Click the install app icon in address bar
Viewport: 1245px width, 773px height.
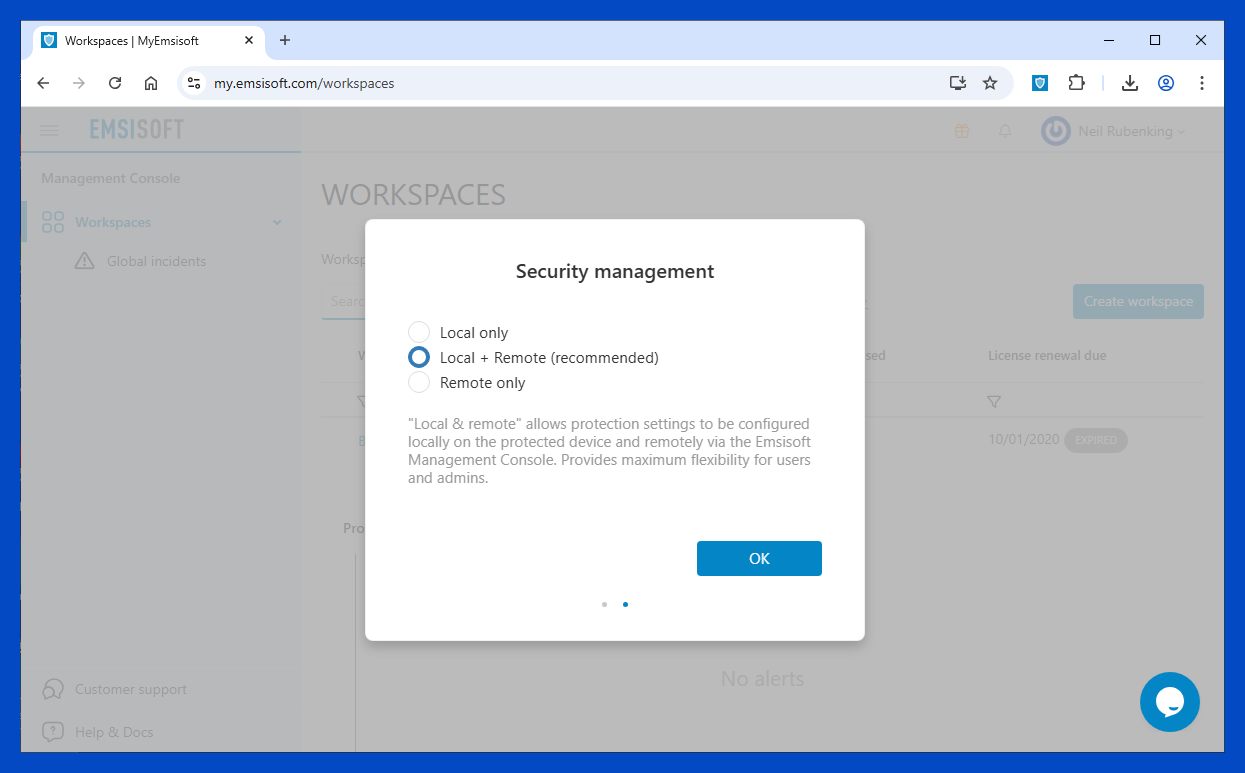[957, 83]
